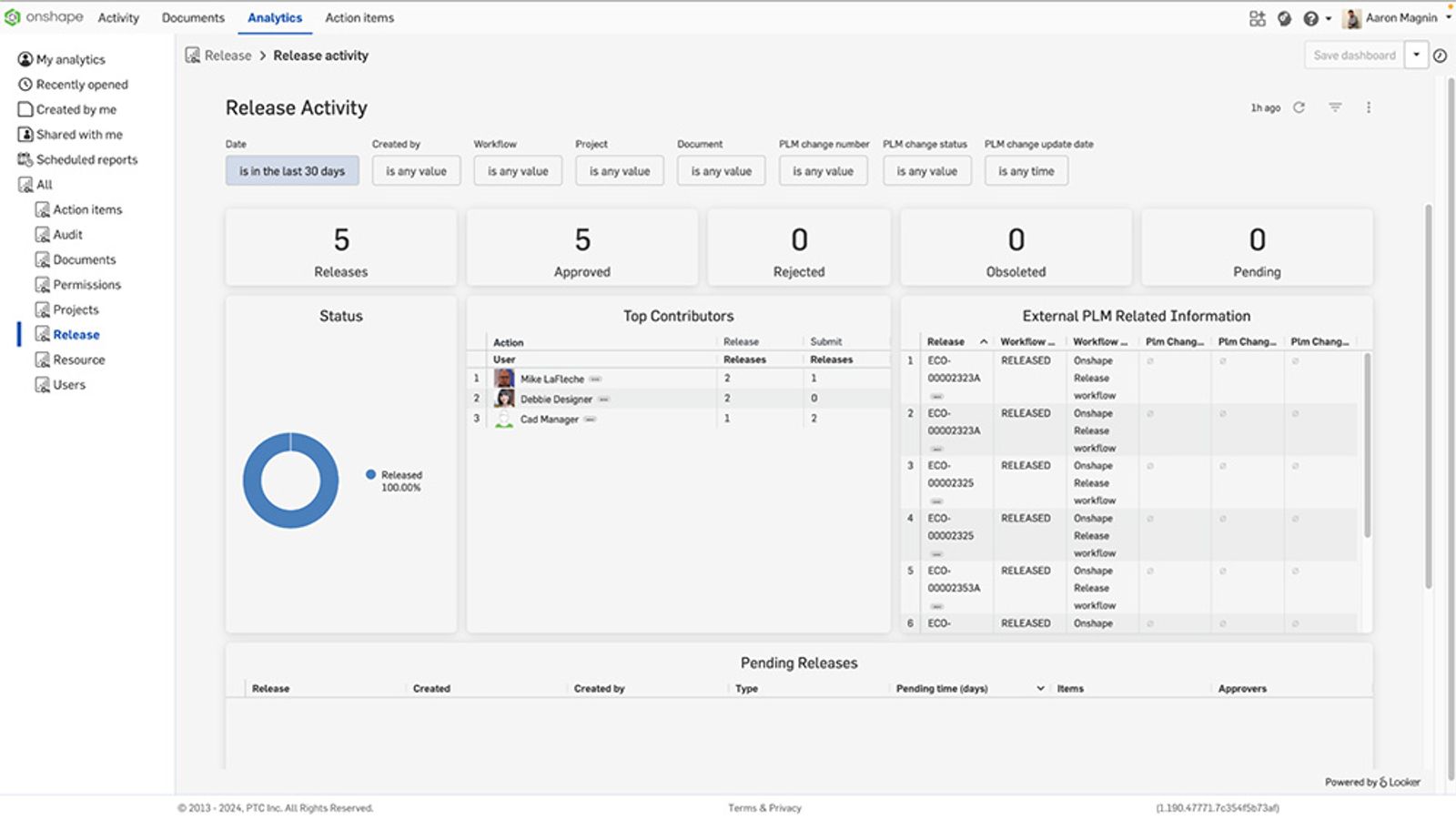The width and height of the screenshot is (1456, 820).
Task: Open the help question mark menu
Action: click(1311, 17)
